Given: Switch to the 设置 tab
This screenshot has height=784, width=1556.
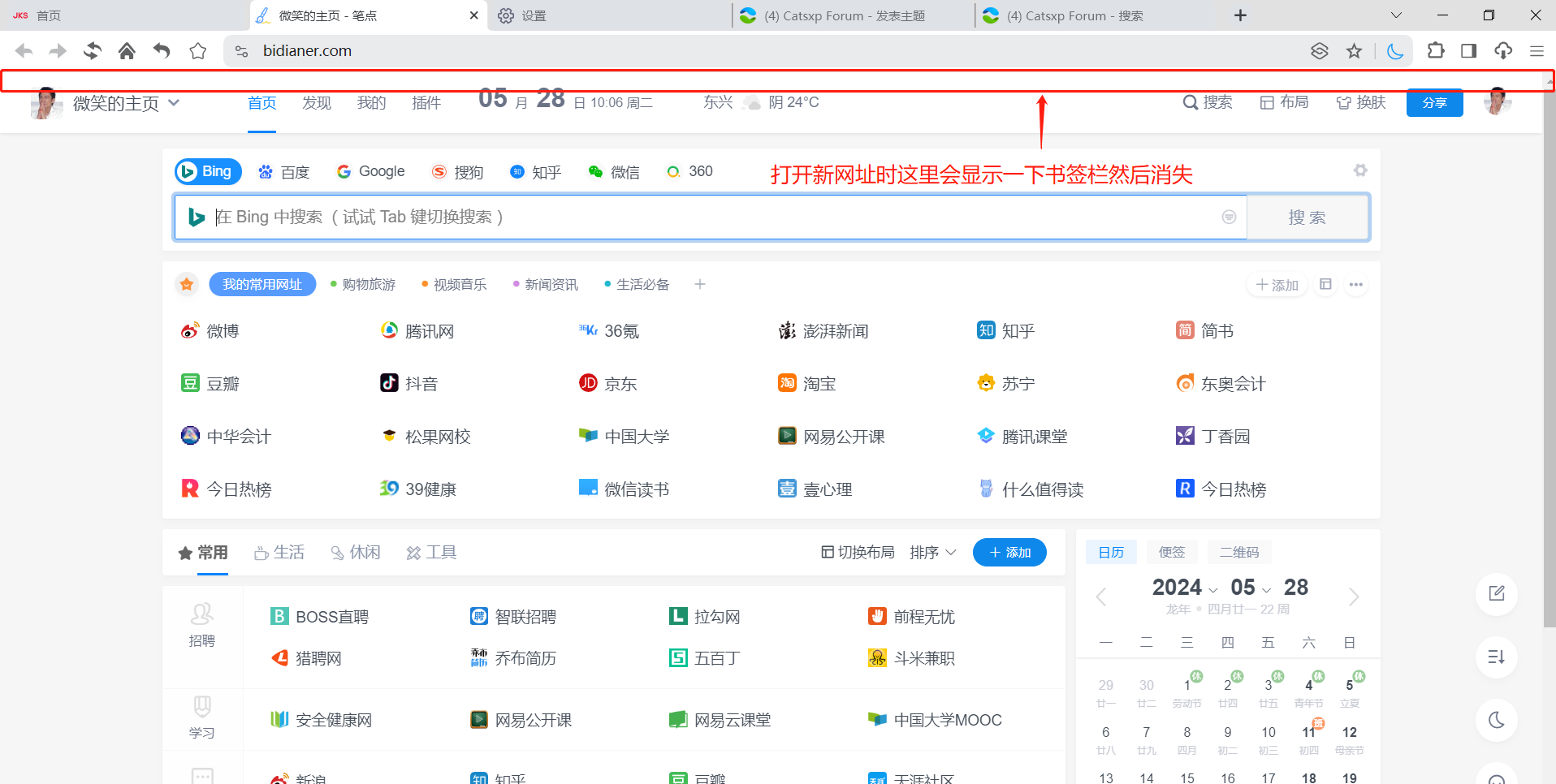Looking at the screenshot, I should (x=609, y=15).
